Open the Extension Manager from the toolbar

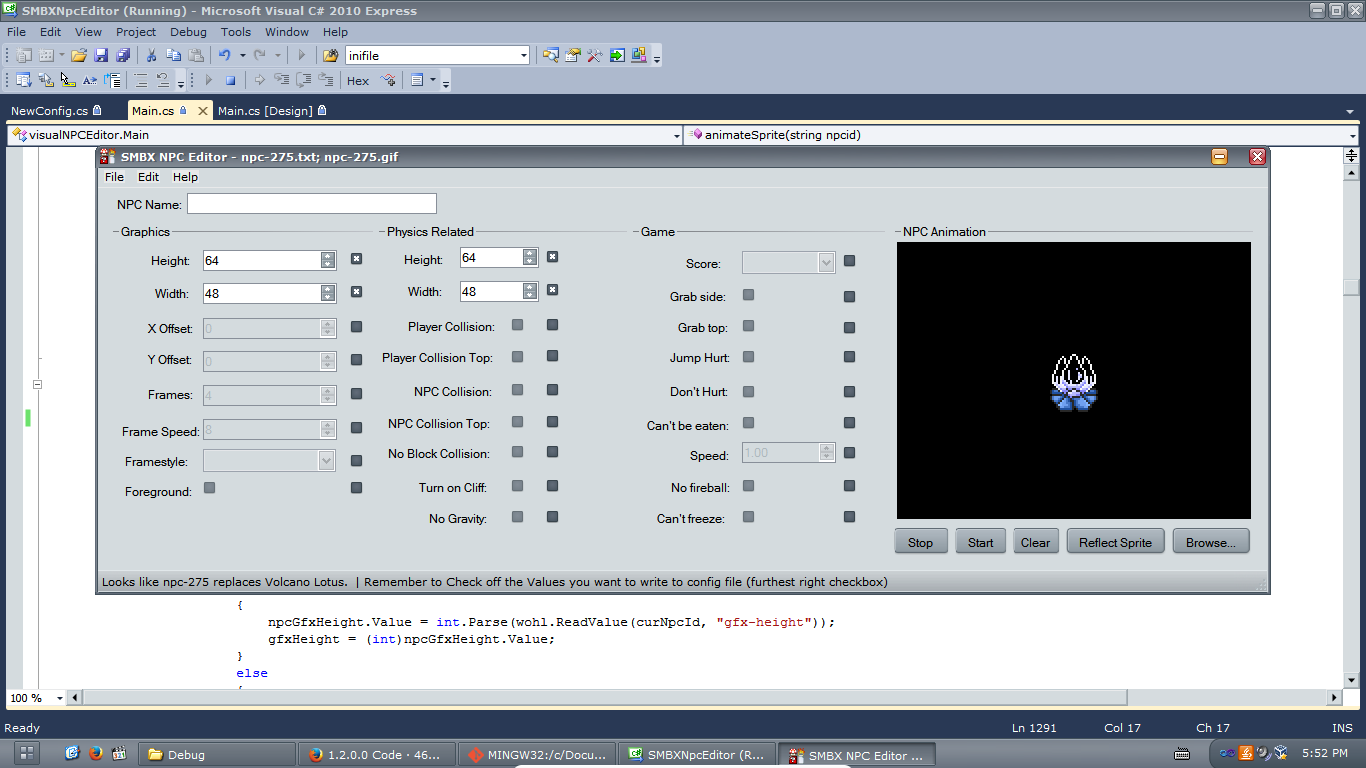[639, 56]
